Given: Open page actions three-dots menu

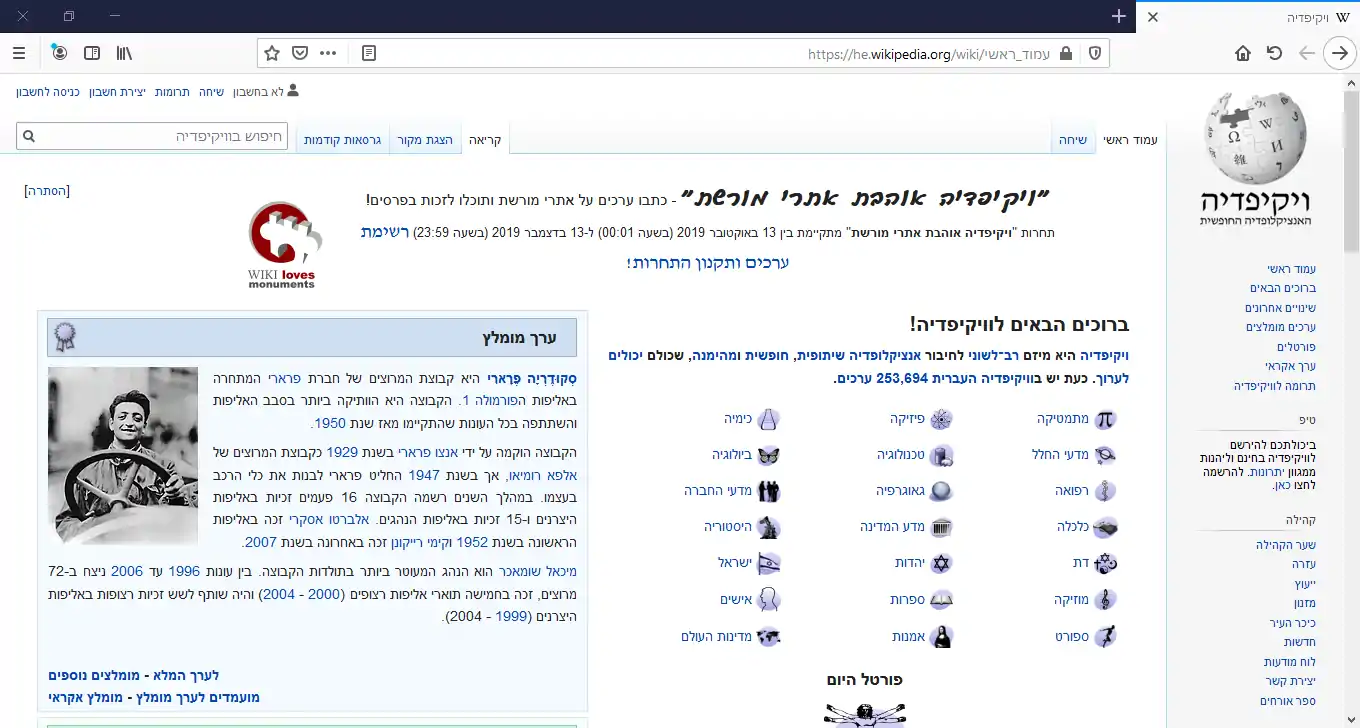Looking at the screenshot, I should (x=328, y=53).
